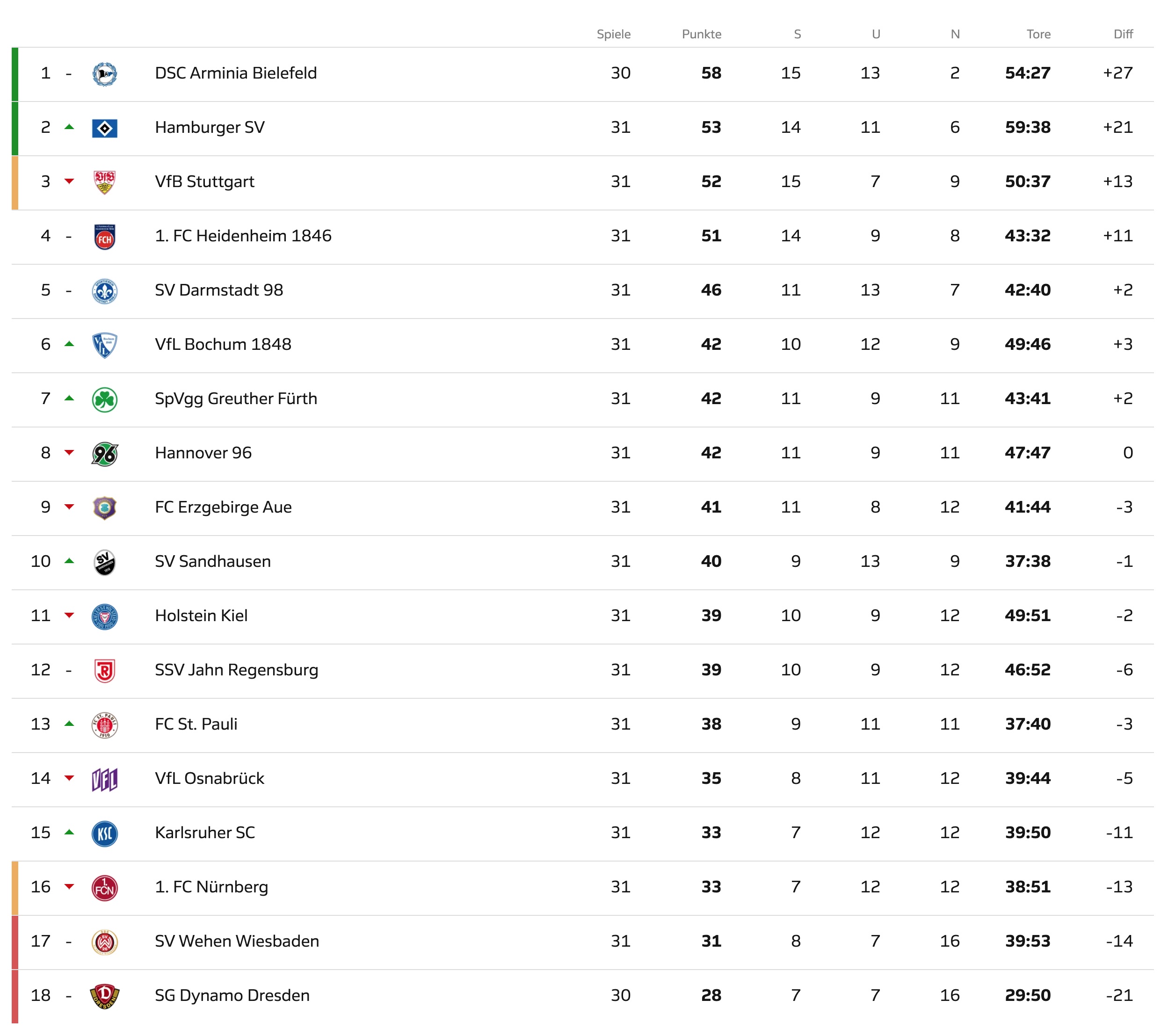Screen dimensions: 1161x1036
Task: Click the Hamburger SV diamond logo
Action: [x=105, y=128]
